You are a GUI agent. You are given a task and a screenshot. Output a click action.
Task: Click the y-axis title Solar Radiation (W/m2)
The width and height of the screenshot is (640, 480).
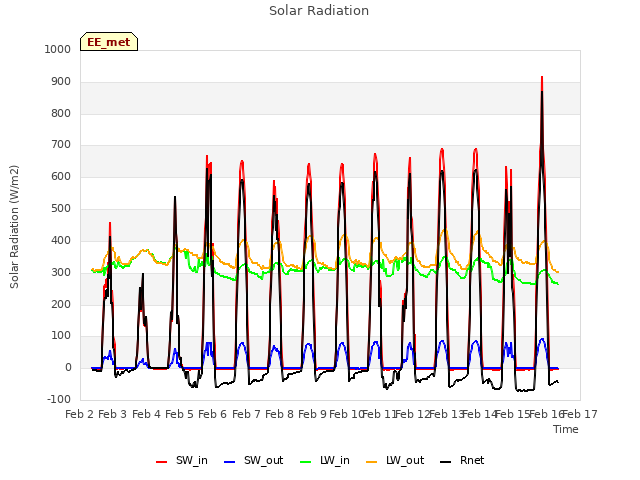point(14,227)
